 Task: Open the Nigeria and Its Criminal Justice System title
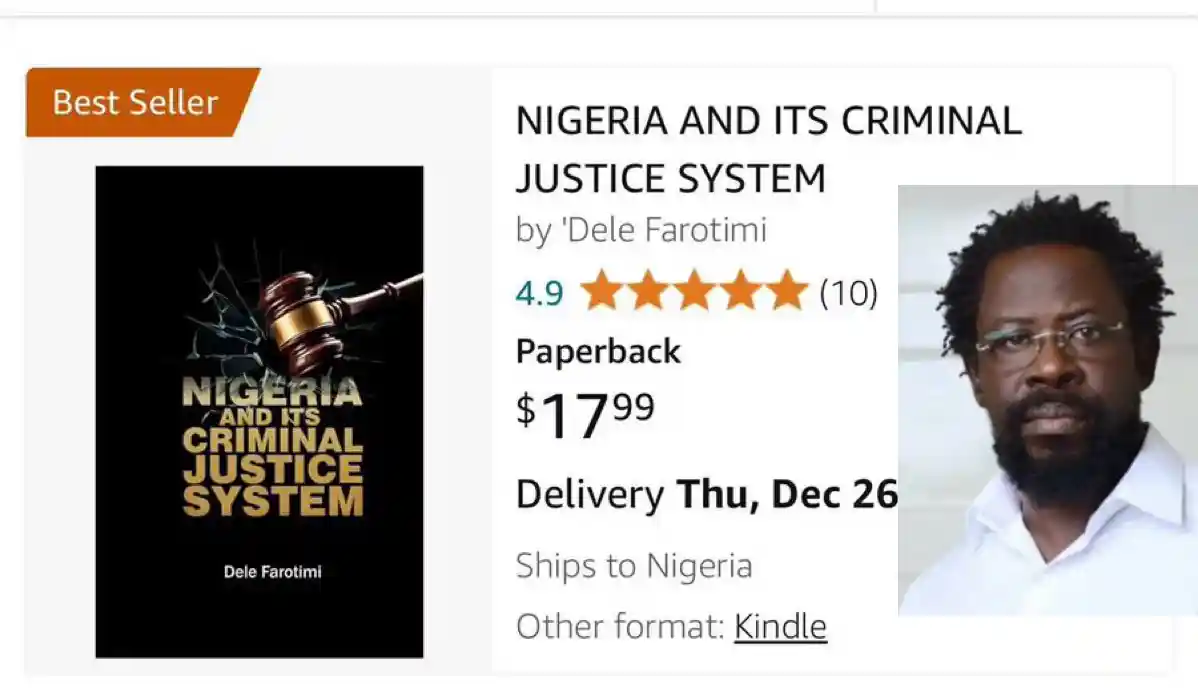click(768, 149)
